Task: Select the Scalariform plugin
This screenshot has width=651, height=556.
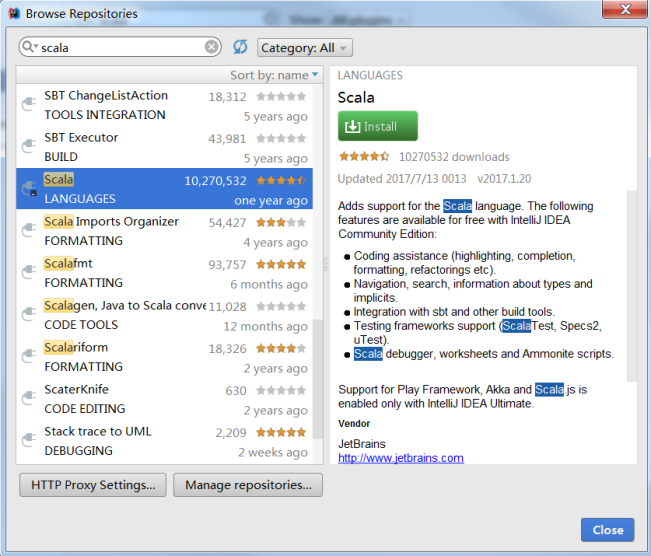Action: 164,357
